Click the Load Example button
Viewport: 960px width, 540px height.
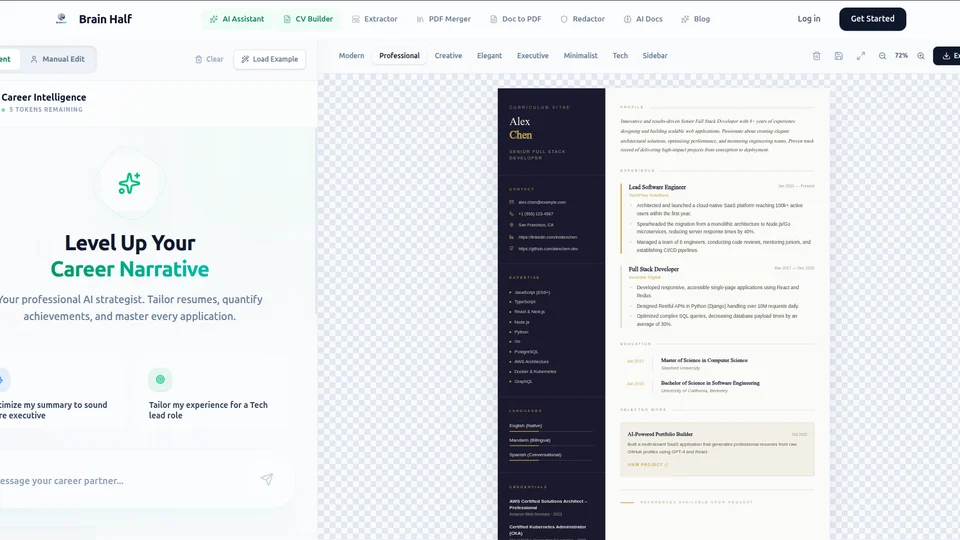270,59
